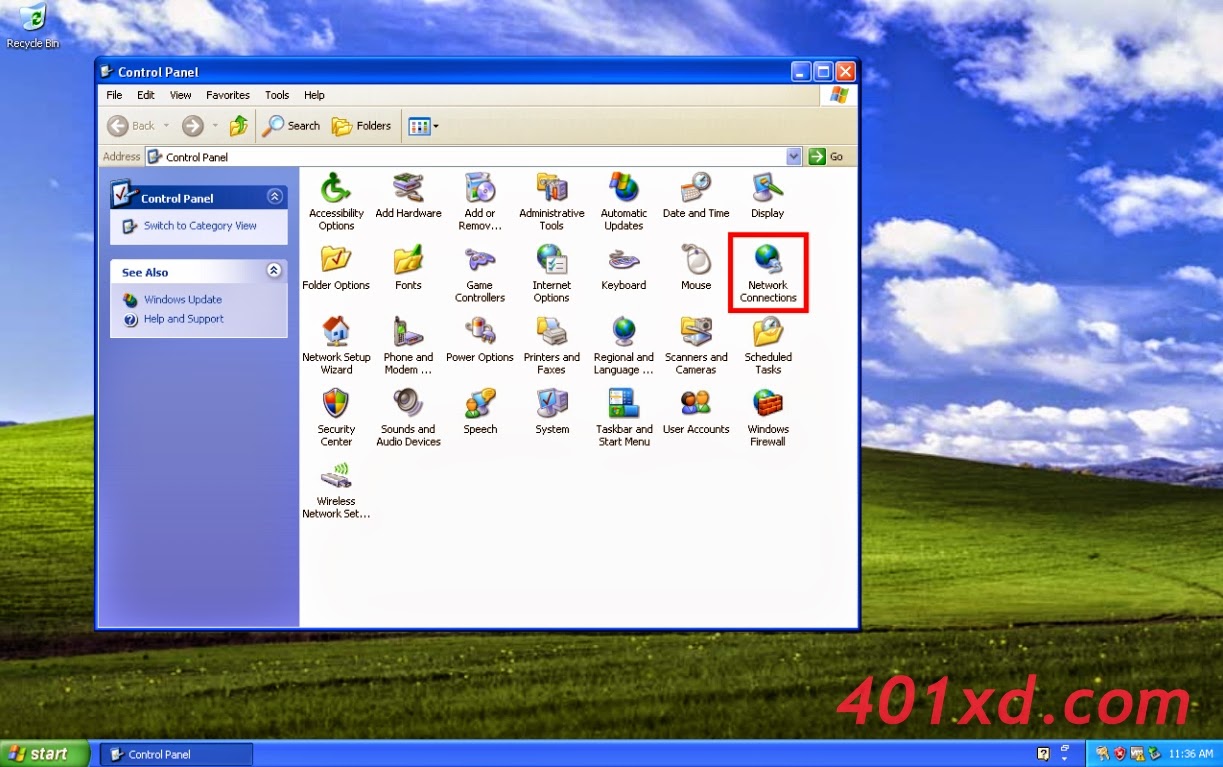
Task: Open Security Center
Action: pyautogui.click(x=336, y=416)
